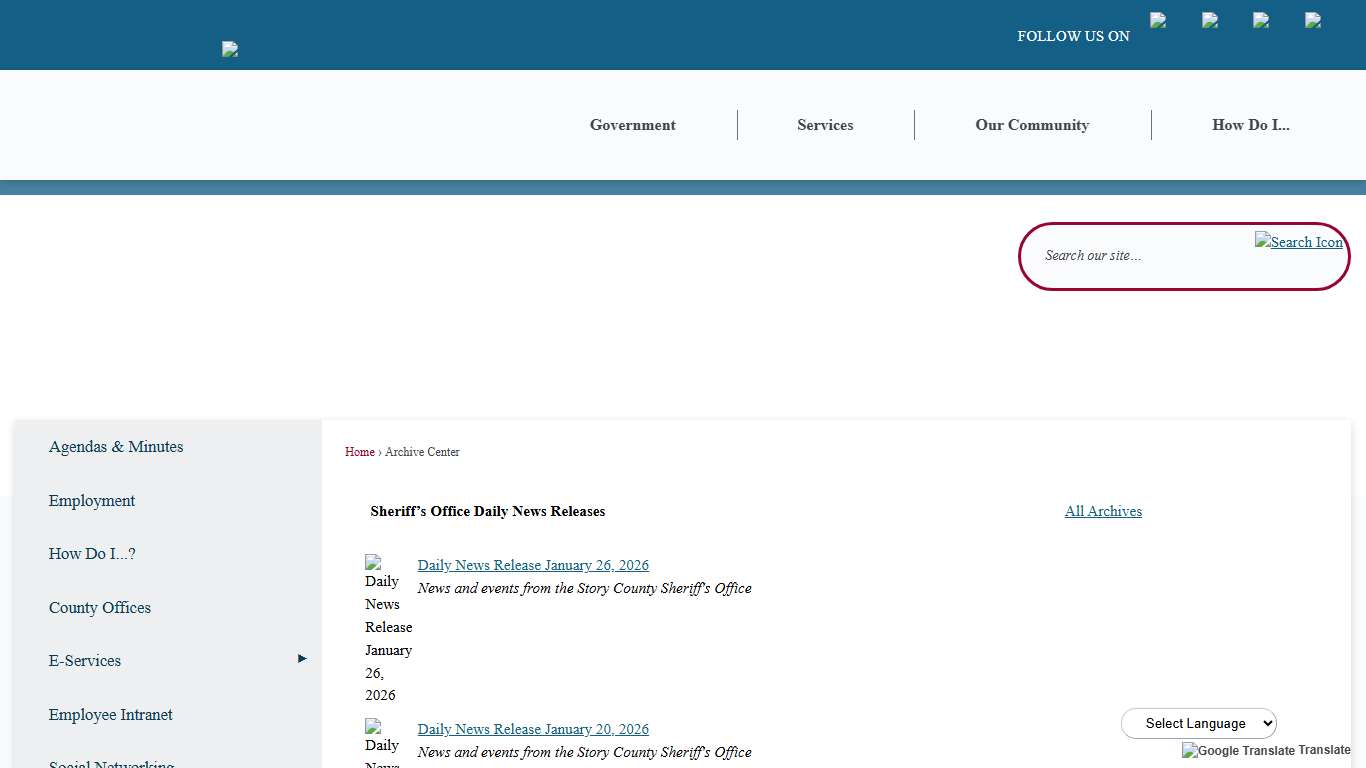This screenshot has width=1366, height=768.
Task: Click the Home breadcrumb link
Action: click(x=359, y=452)
